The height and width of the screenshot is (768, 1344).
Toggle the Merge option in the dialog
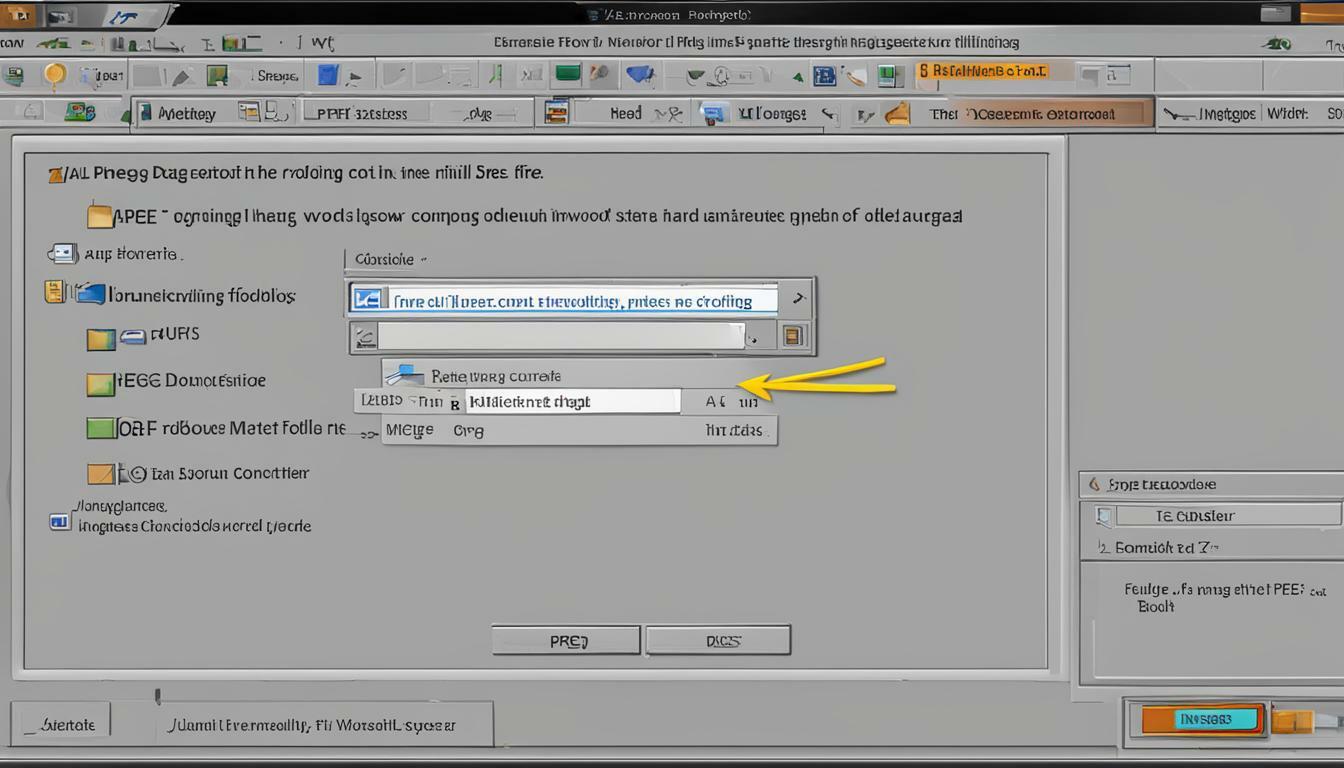point(409,428)
